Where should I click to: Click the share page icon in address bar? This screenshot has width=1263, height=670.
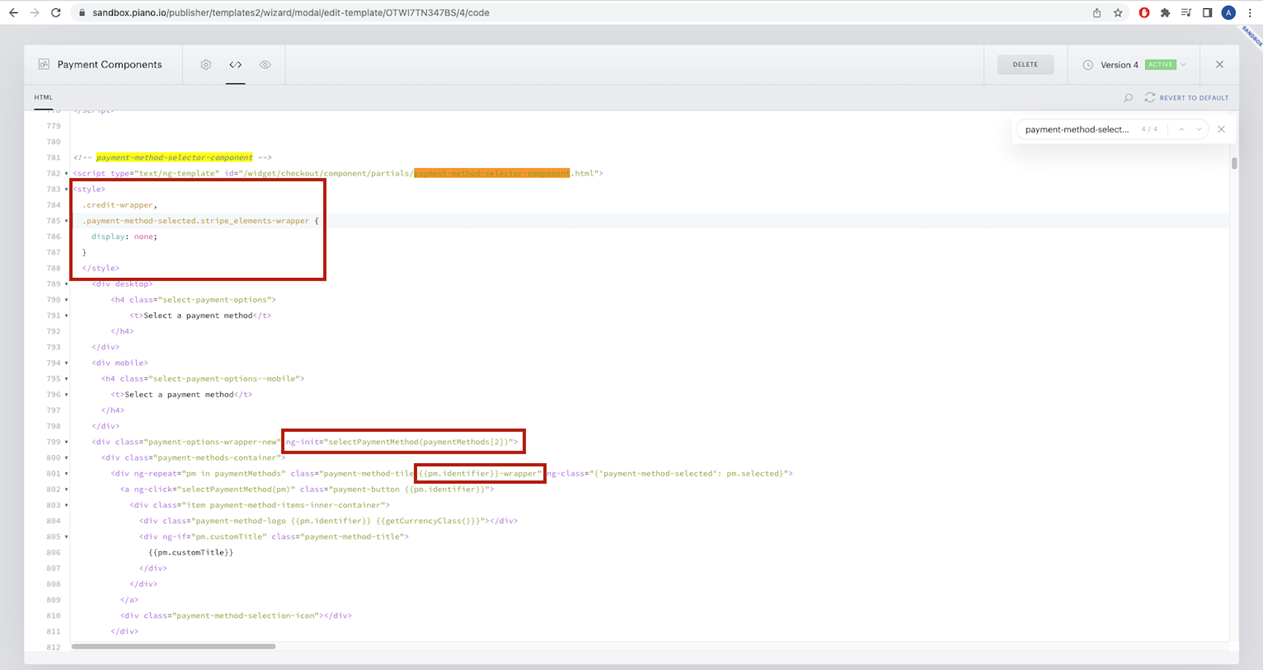click(x=1097, y=13)
